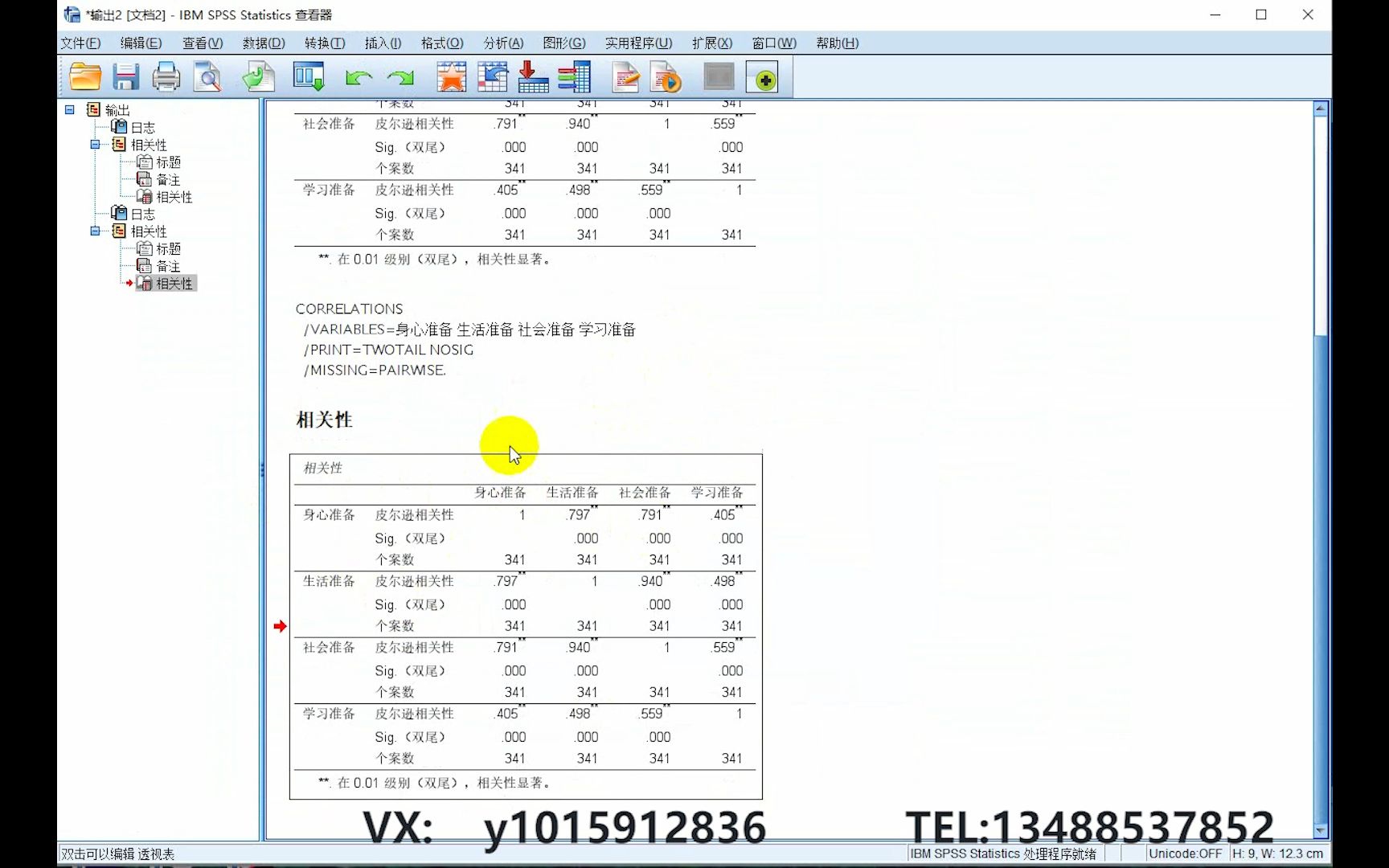
Task: Select 备注 under the upper 相关性 group
Action: tap(168, 180)
